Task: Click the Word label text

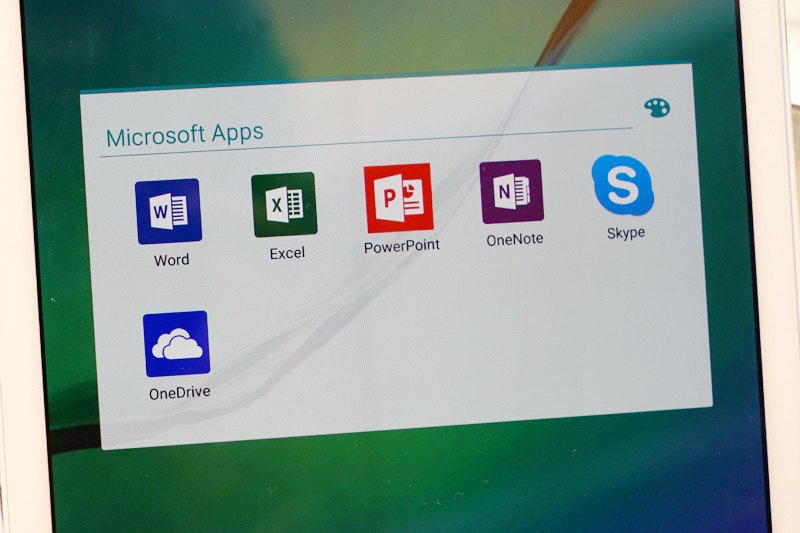Action: pos(172,260)
